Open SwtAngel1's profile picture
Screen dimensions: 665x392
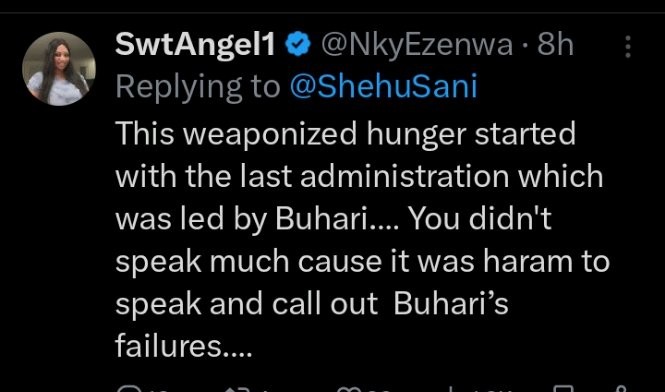click(59, 68)
